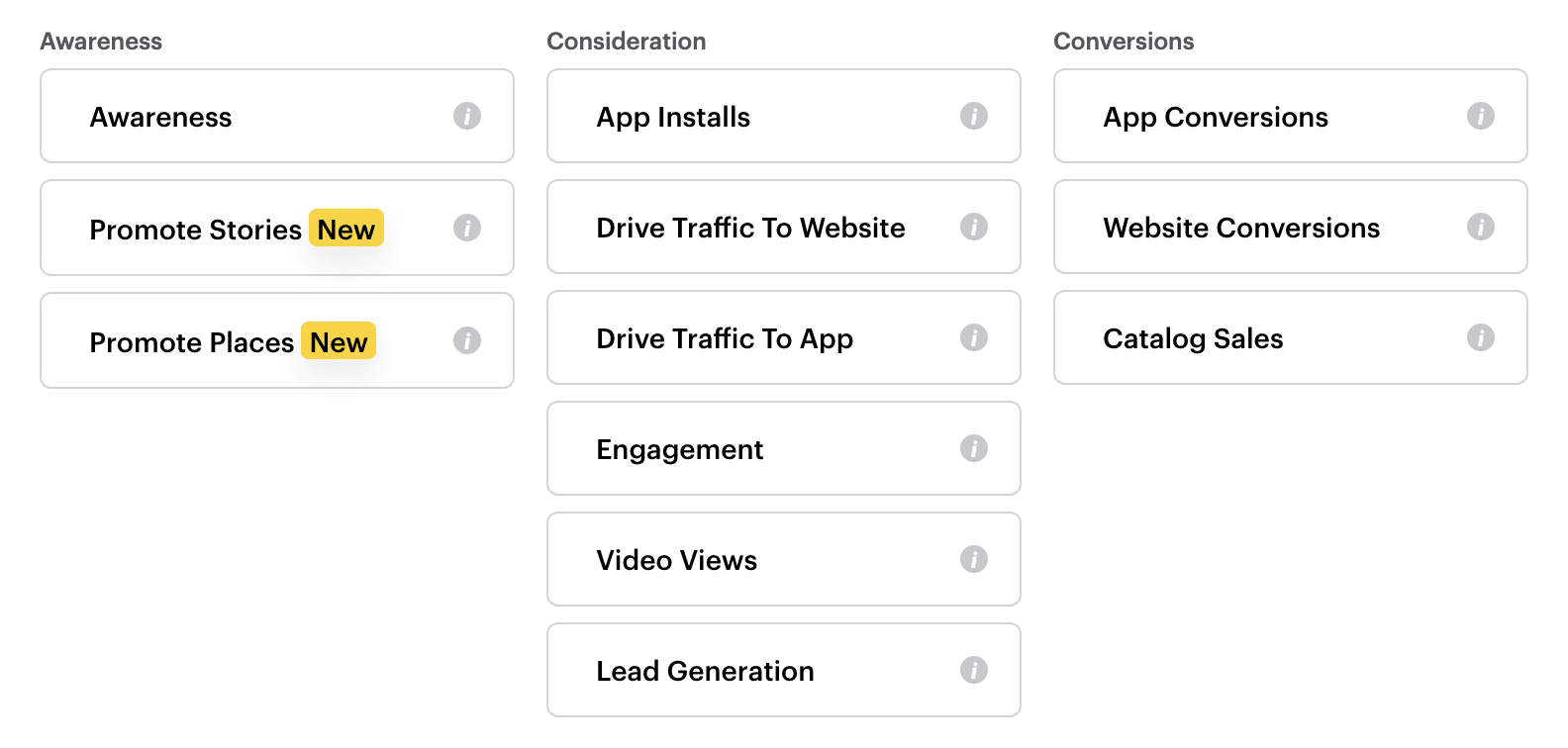Show info tooltip for Promote Places
The height and width of the screenshot is (748, 1568).
click(467, 340)
